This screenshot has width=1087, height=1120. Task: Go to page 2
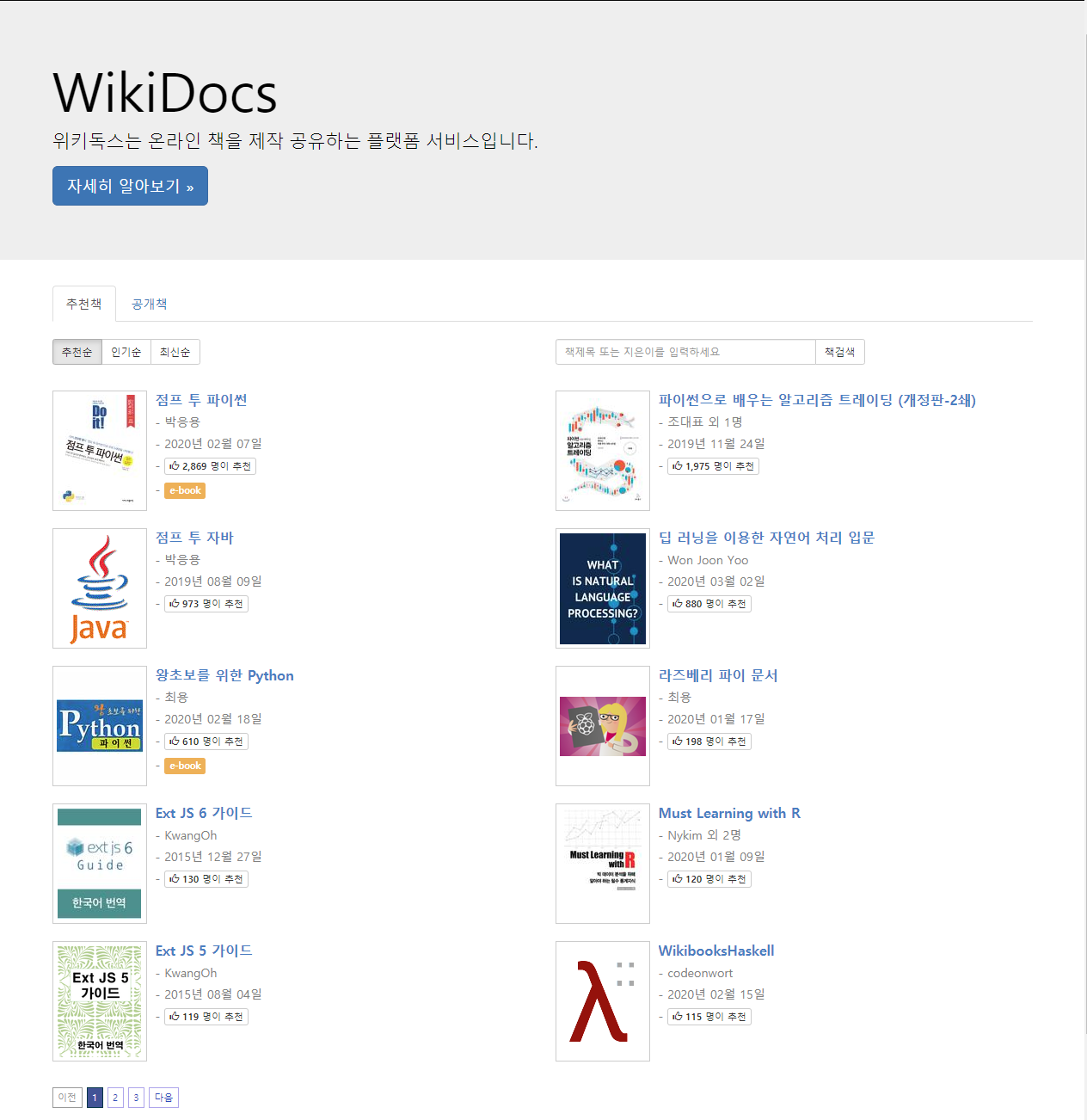(x=115, y=1098)
